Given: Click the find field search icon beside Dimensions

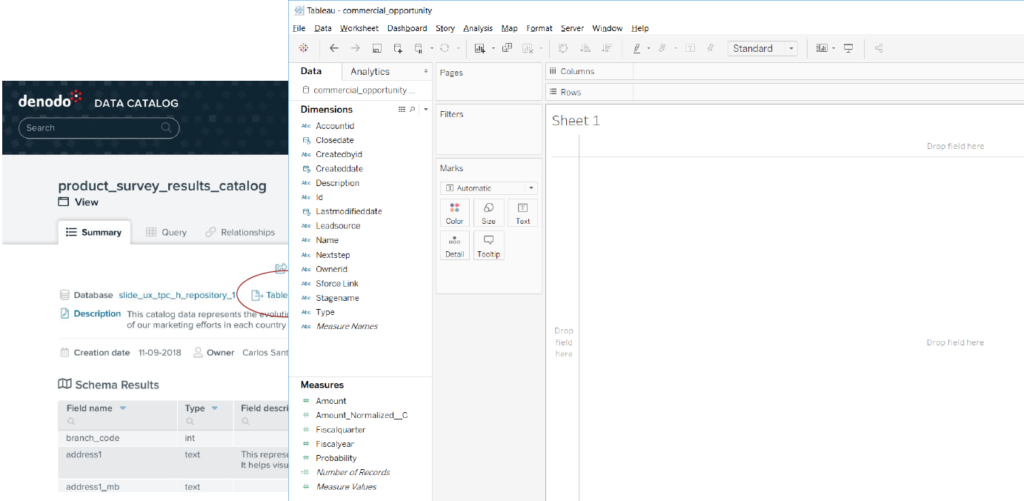Looking at the screenshot, I should click(412, 110).
